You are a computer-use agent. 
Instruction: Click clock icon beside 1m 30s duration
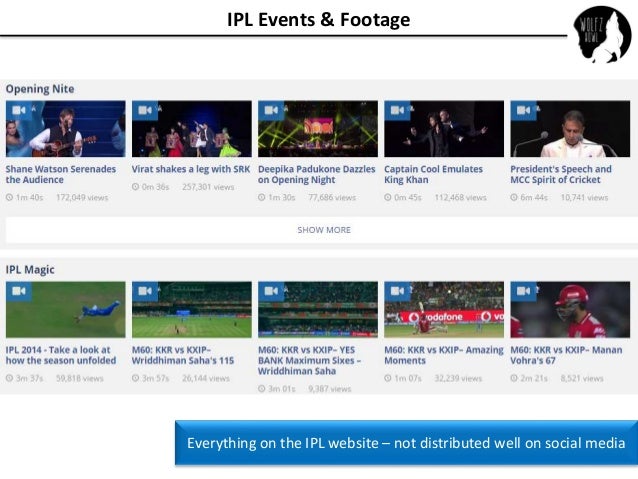[262, 197]
